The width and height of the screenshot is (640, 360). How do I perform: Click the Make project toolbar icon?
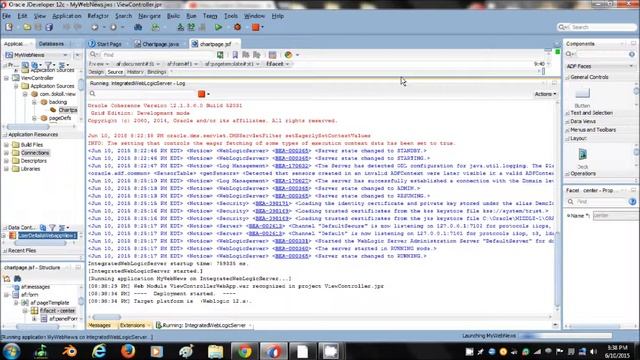180,27
